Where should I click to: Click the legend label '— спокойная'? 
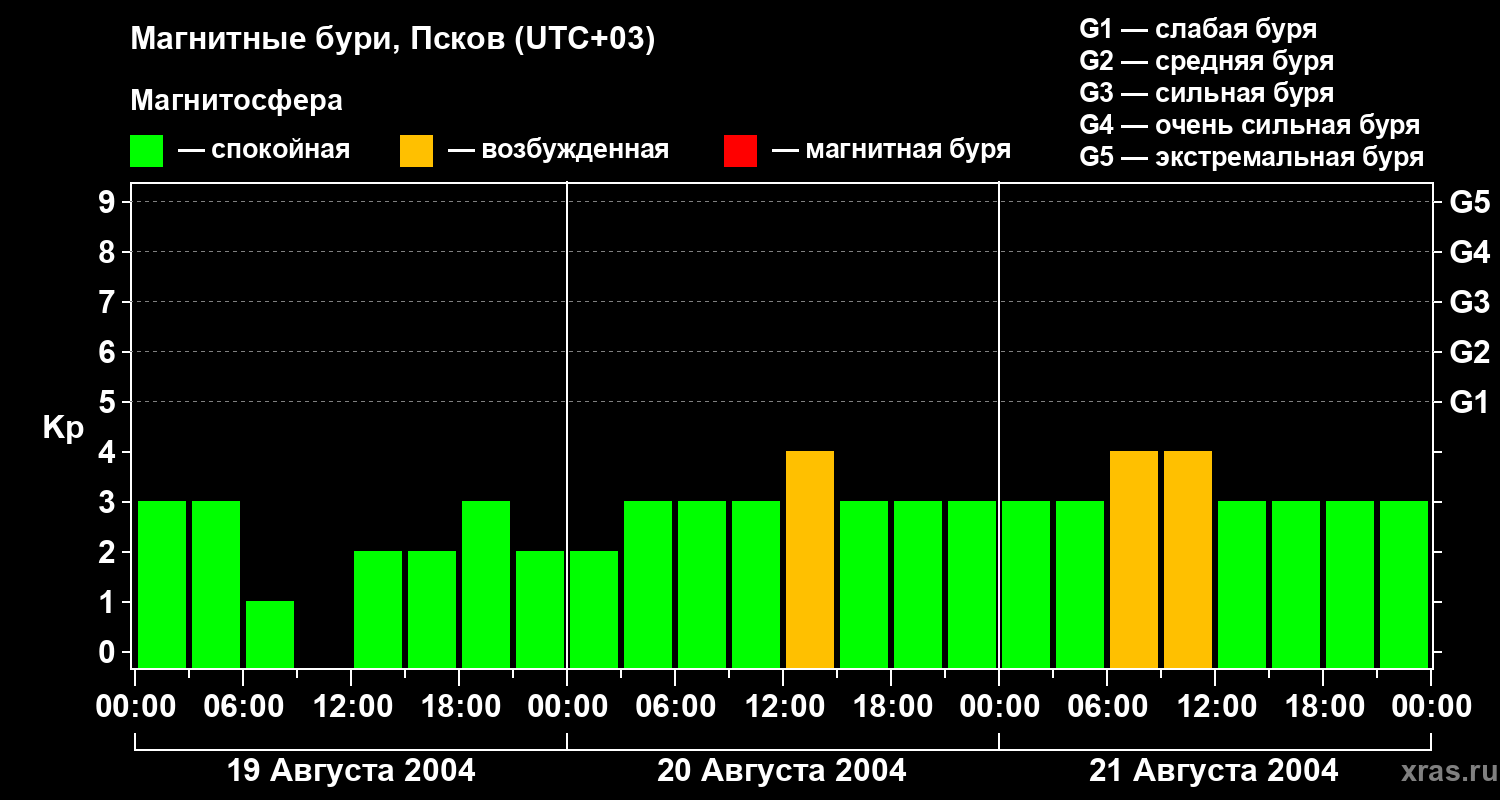click(264, 151)
